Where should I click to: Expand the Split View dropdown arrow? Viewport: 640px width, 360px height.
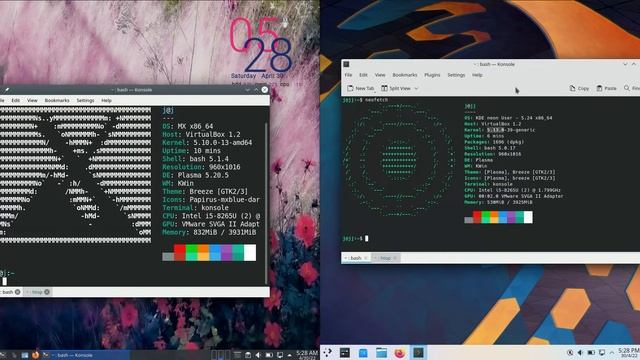416,88
